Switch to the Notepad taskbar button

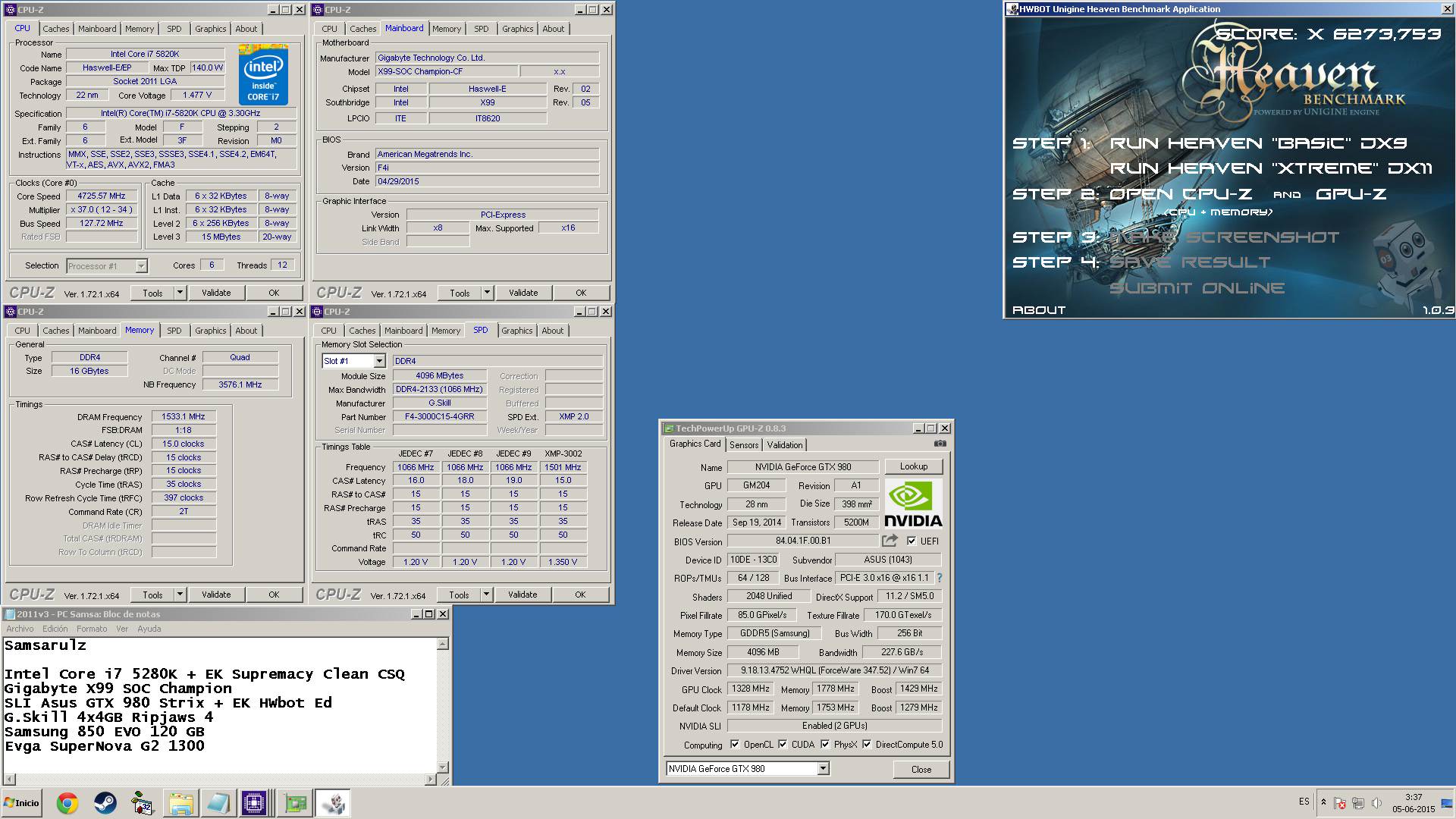[218, 803]
